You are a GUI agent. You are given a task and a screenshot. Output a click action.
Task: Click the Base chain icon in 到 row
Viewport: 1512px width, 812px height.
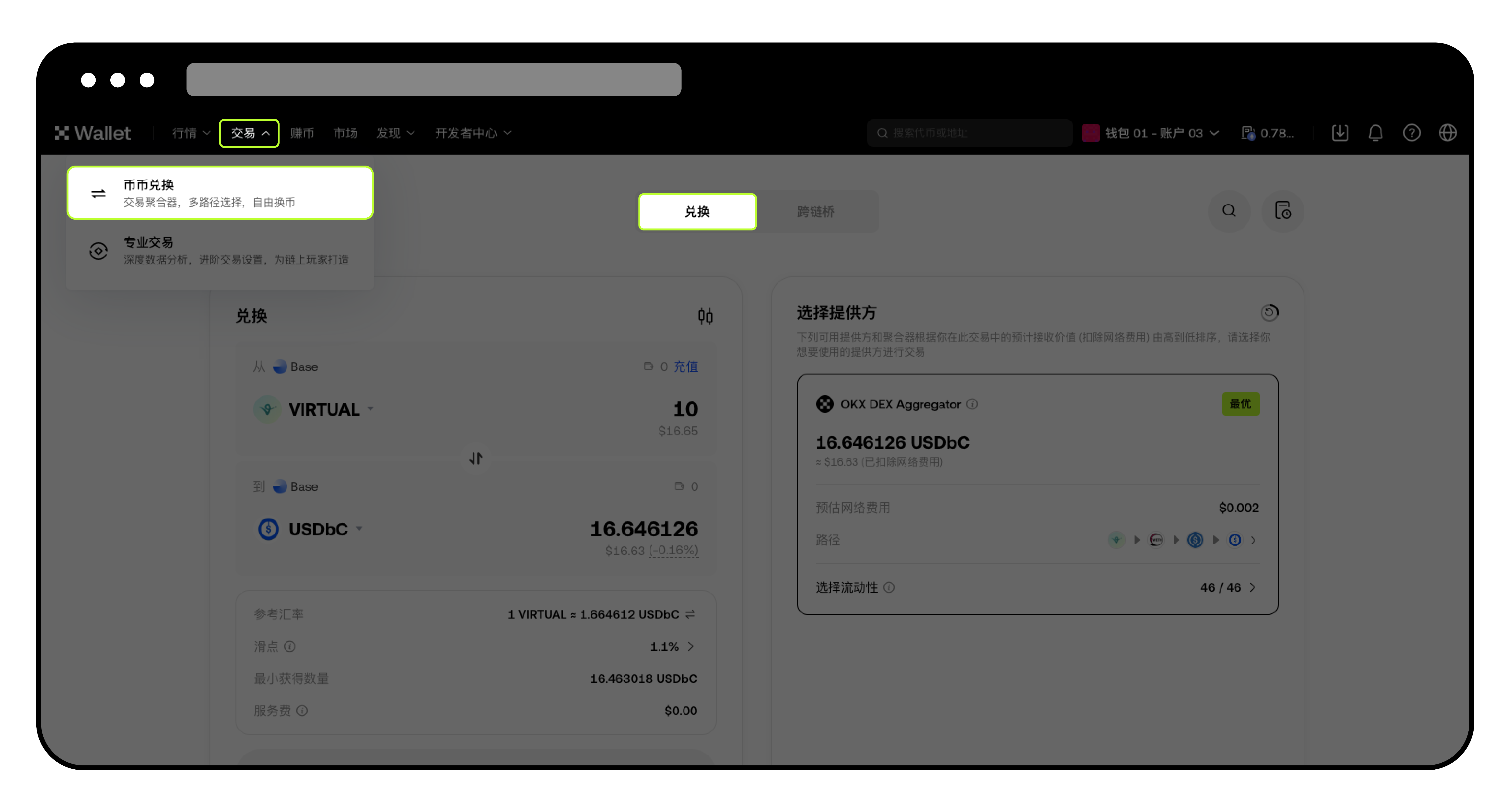tap(280, 486)
